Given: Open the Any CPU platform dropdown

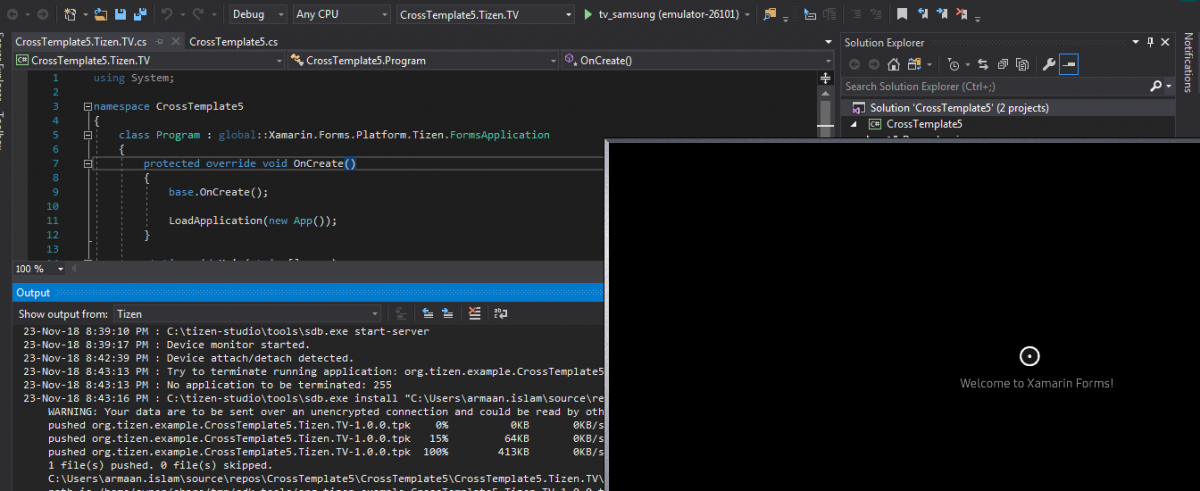Looking at the screenshot, I should pos(341,14).
